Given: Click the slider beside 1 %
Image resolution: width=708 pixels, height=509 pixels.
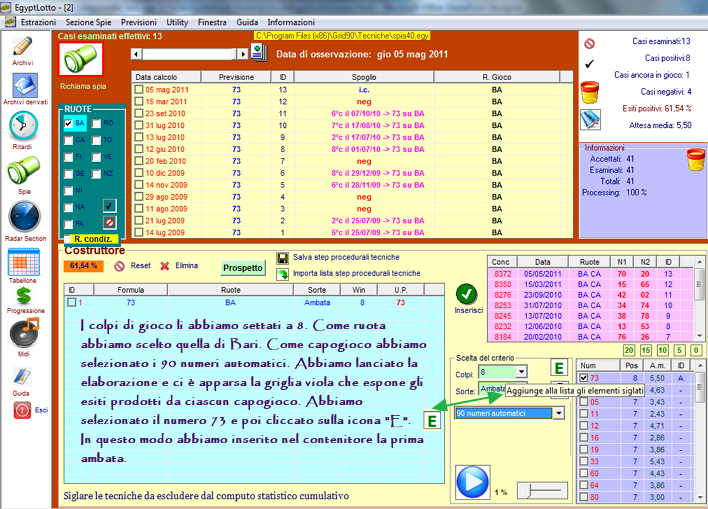Looking at the screenshot, I should [x=542, y=490].
